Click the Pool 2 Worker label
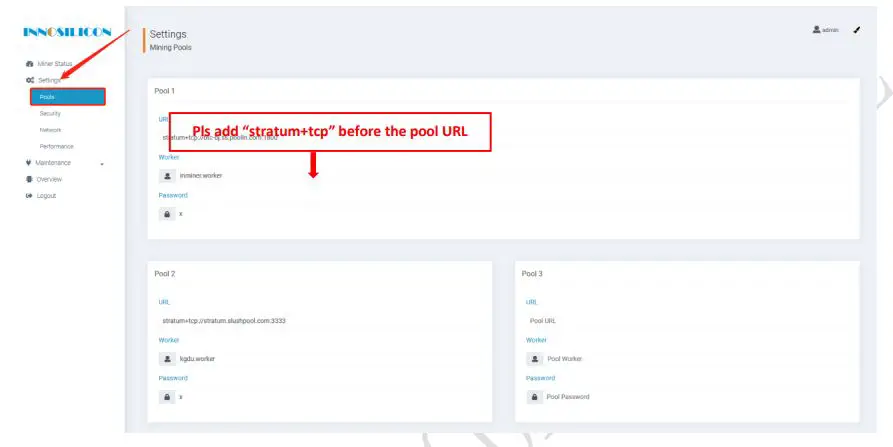Image resolution: width=893 pixels, height=447 pixels. [169, 340]
